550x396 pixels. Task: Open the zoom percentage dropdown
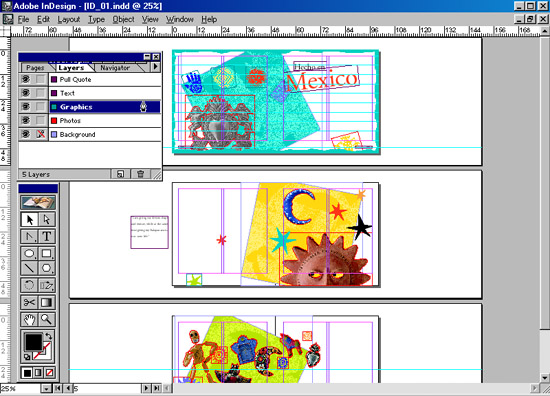click(46, 389)
